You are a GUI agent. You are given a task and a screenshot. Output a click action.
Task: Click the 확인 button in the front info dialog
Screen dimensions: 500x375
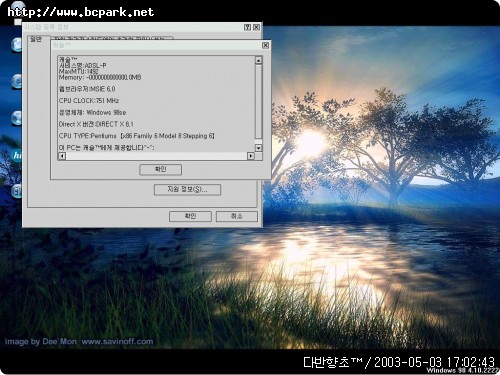[x=160, y=169]
